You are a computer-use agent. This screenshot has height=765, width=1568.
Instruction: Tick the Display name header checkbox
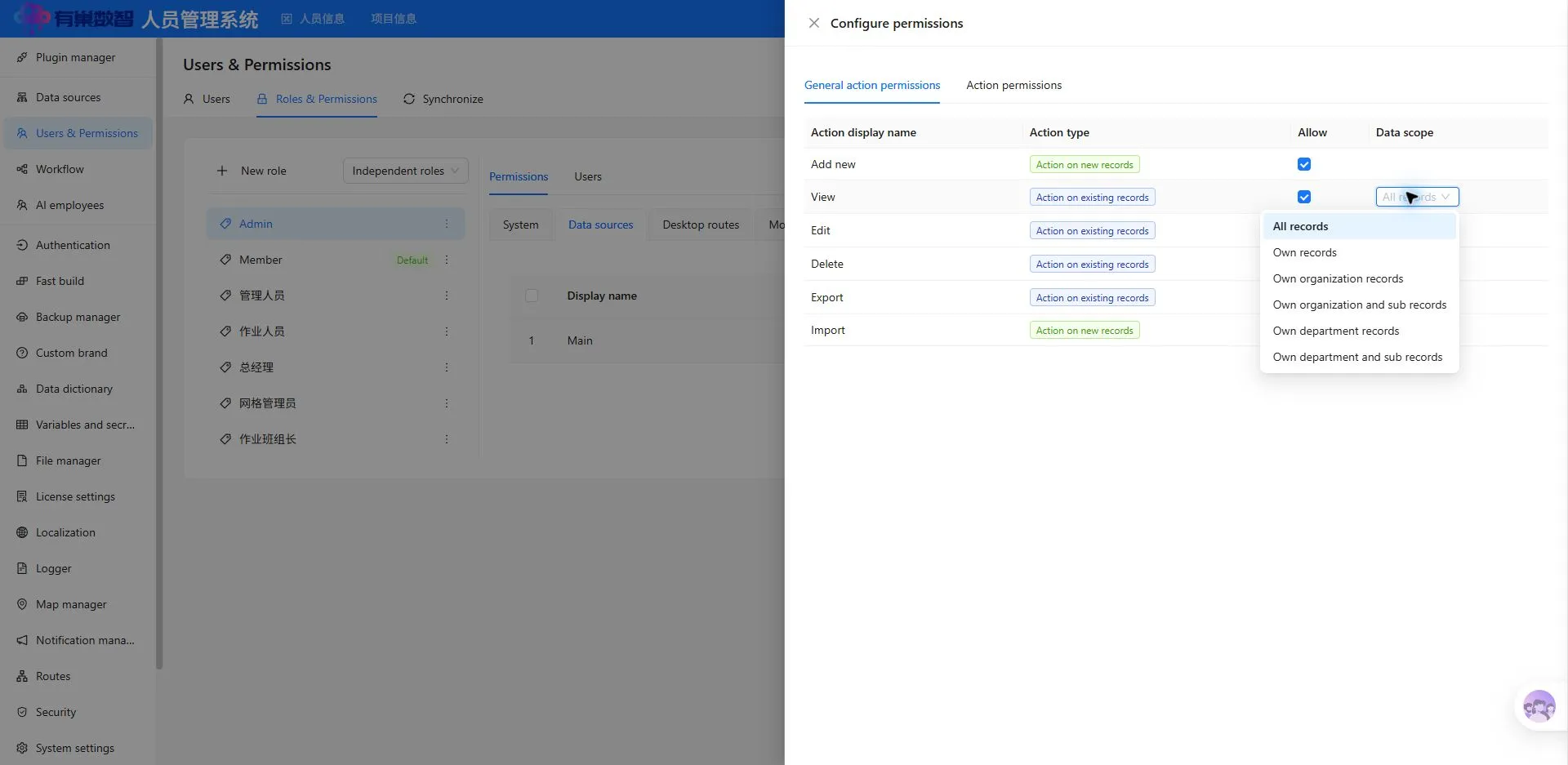point(532,296)
